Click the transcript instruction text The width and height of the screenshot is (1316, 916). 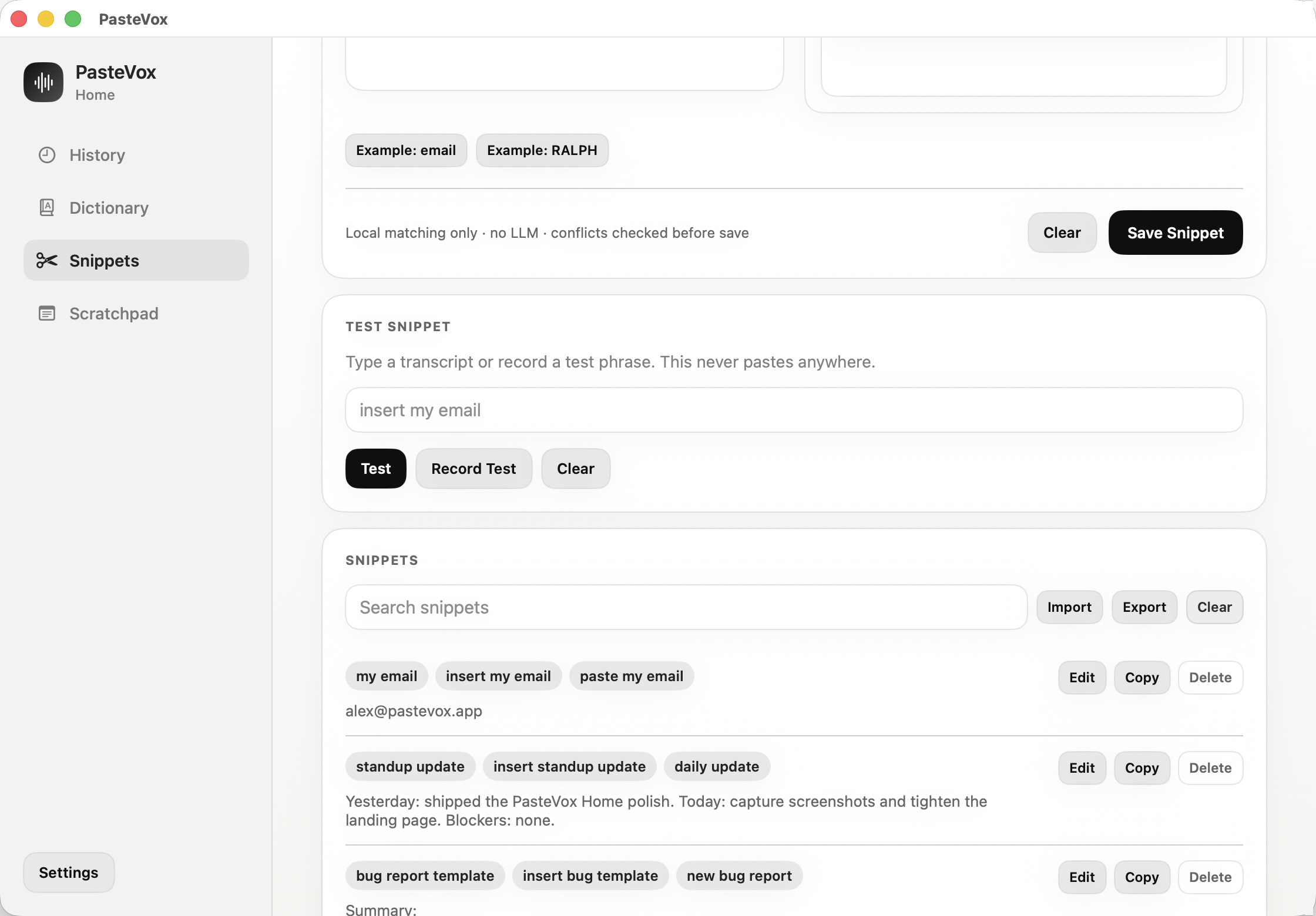click(610, 362)
